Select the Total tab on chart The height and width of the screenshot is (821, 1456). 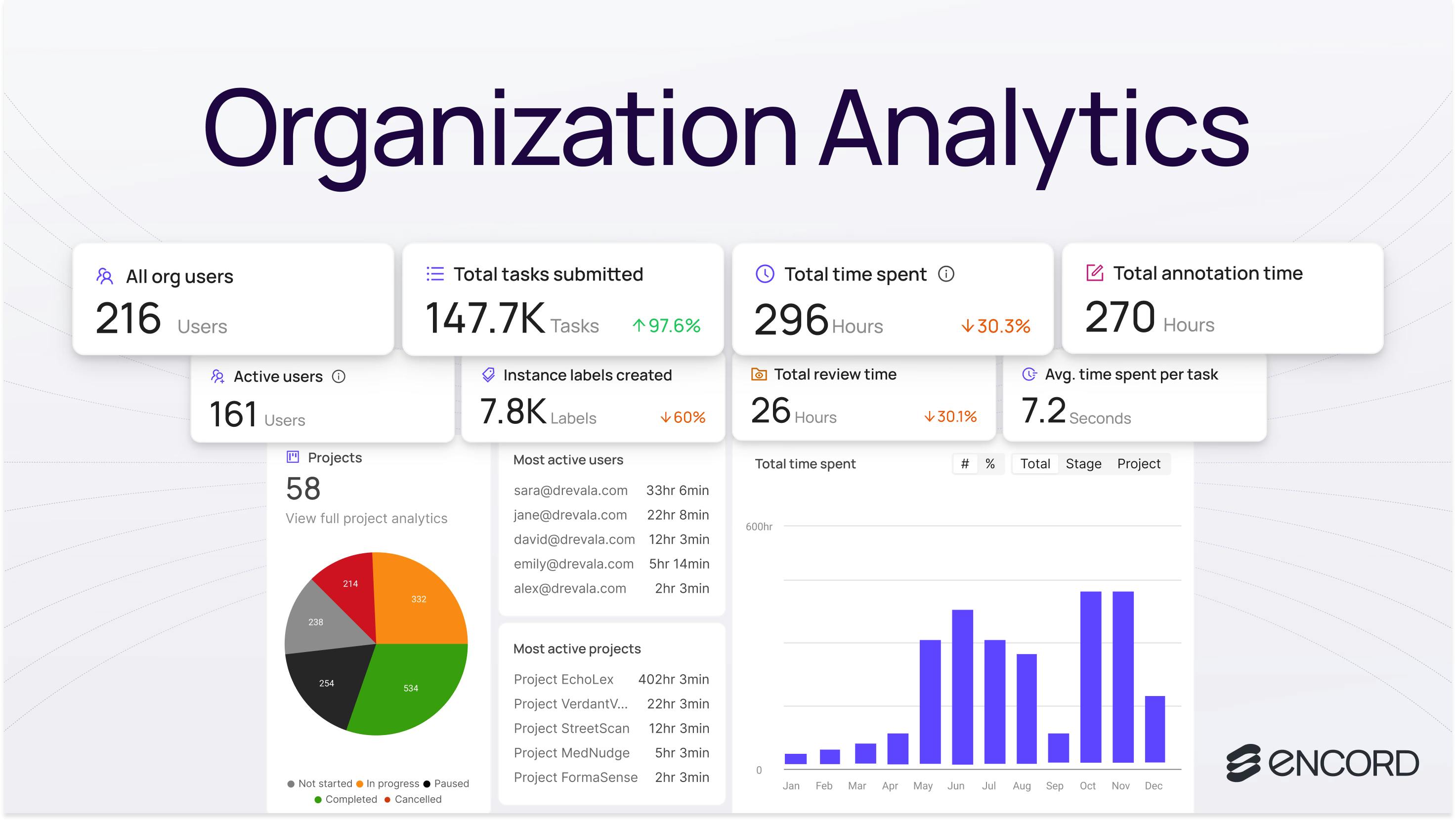click(1034, 464)
